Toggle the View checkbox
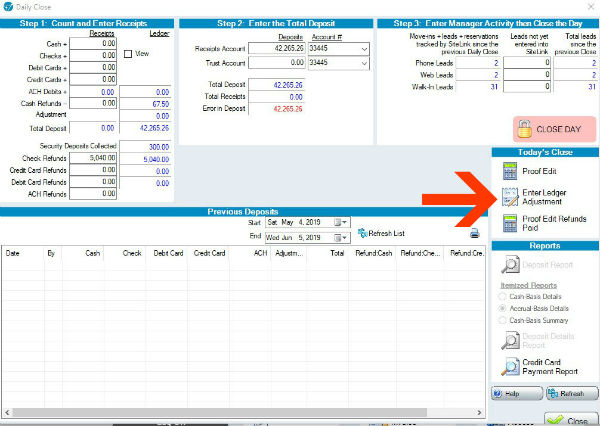This screenshot has height=426, width=600. tap(128, 54)
